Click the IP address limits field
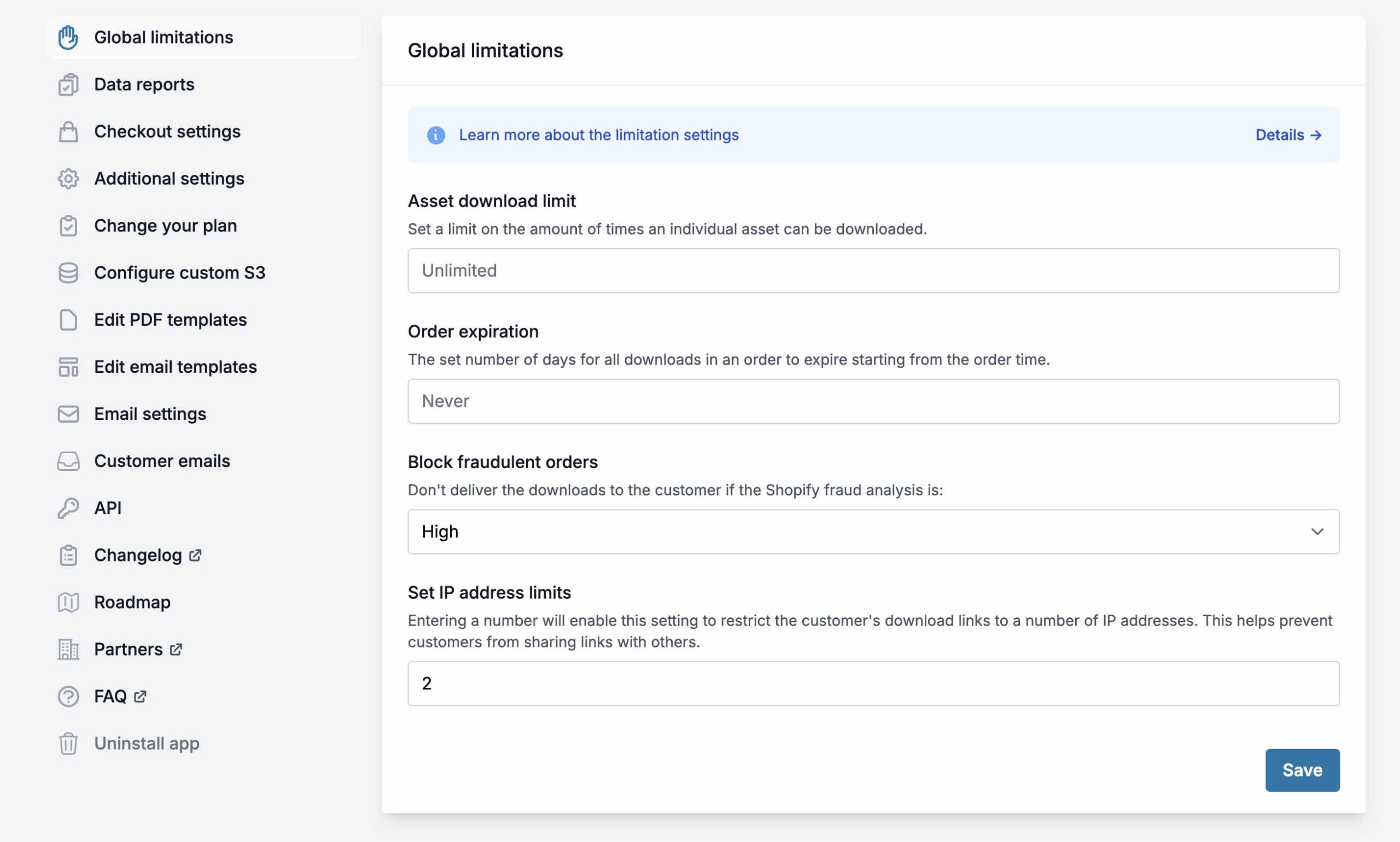Screen dimensions: 1400x842 tap(873, 683)
